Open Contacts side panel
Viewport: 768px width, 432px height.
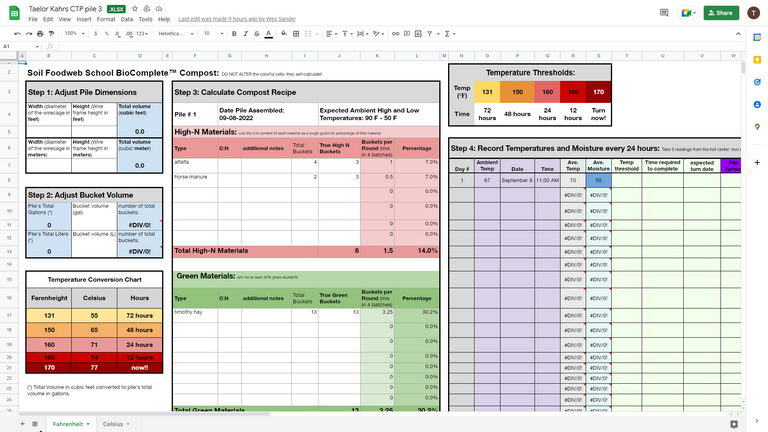coord(757,104)
